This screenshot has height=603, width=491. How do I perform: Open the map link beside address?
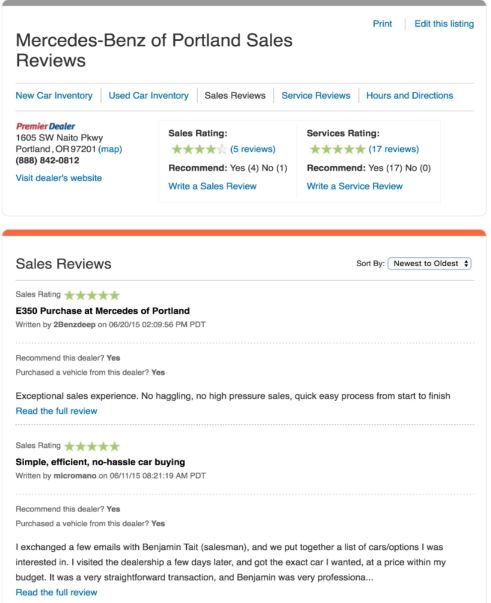coord(110,149)
